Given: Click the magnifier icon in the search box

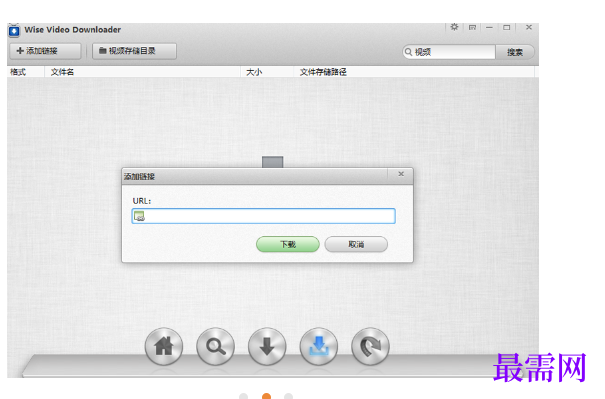Looking at the screenshot, I should (x=408, y=52).
